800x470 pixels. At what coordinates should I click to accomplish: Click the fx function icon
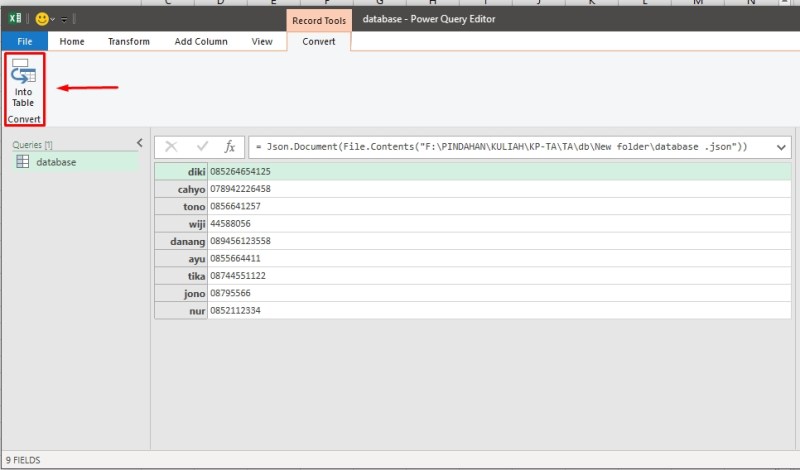click(x=230, y=147)
